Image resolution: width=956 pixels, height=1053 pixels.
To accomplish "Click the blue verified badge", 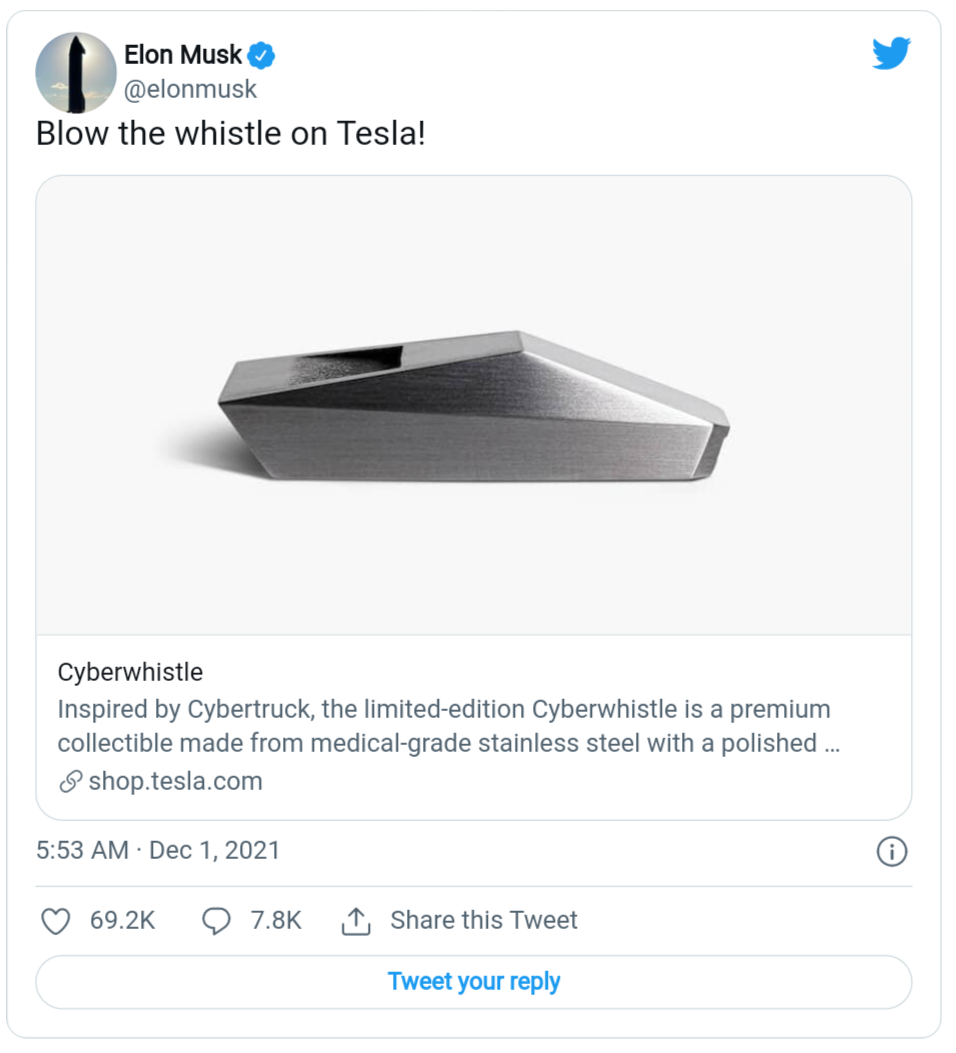I will [x=262, y=55].
